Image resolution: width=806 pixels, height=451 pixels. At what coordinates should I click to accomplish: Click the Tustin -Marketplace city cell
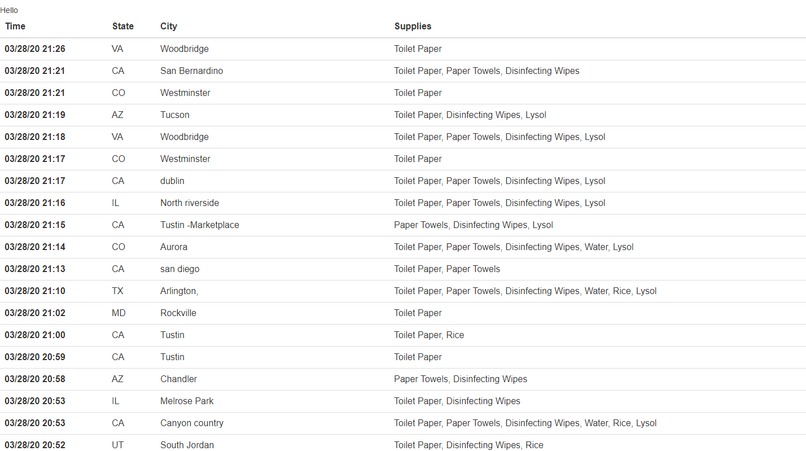[199, 225]
